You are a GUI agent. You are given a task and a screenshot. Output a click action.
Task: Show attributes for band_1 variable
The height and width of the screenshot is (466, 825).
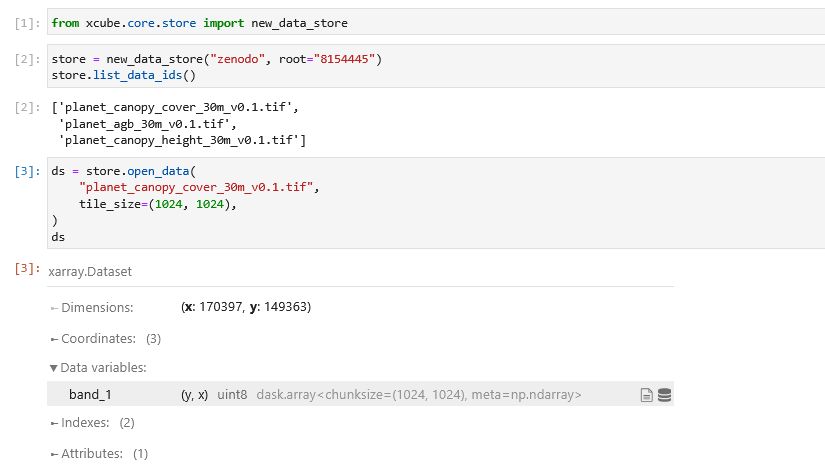point(646,395)
